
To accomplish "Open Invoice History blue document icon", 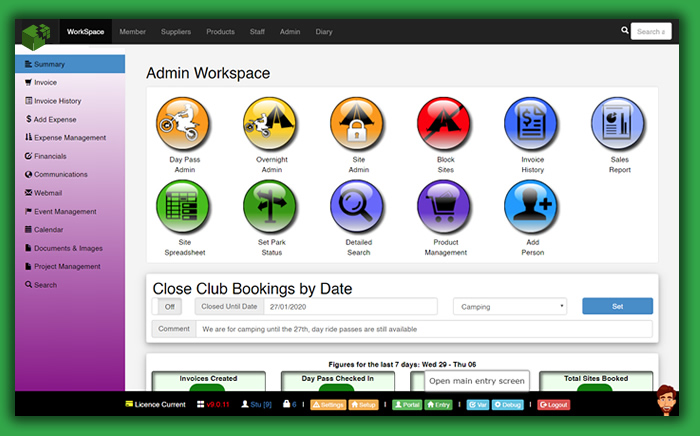I will click(x=531, y=124).
